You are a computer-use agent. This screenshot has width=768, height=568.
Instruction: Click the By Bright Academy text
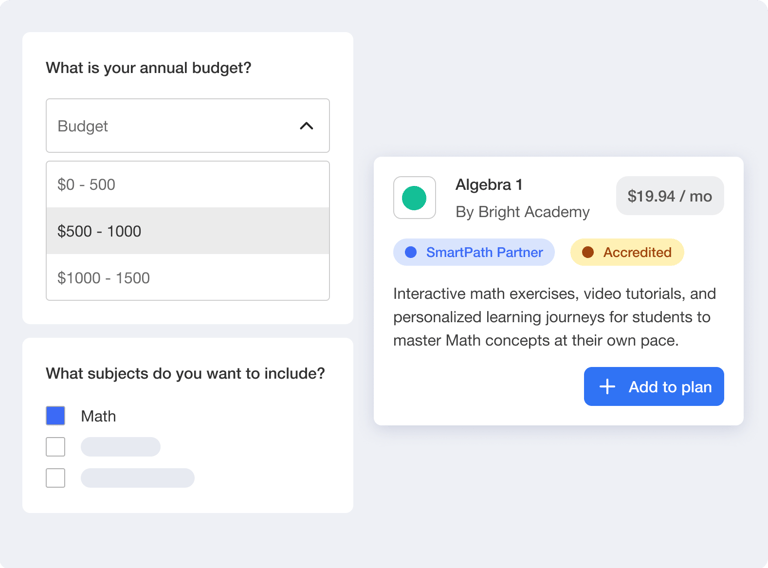522,212
